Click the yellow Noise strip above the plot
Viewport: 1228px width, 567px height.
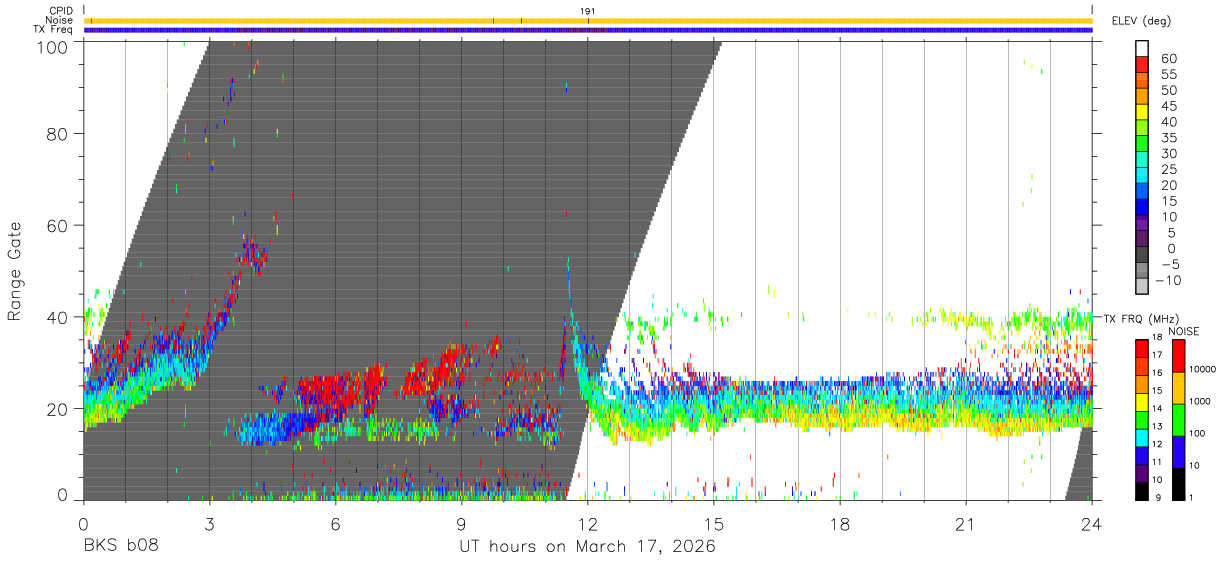pos(588,20)
